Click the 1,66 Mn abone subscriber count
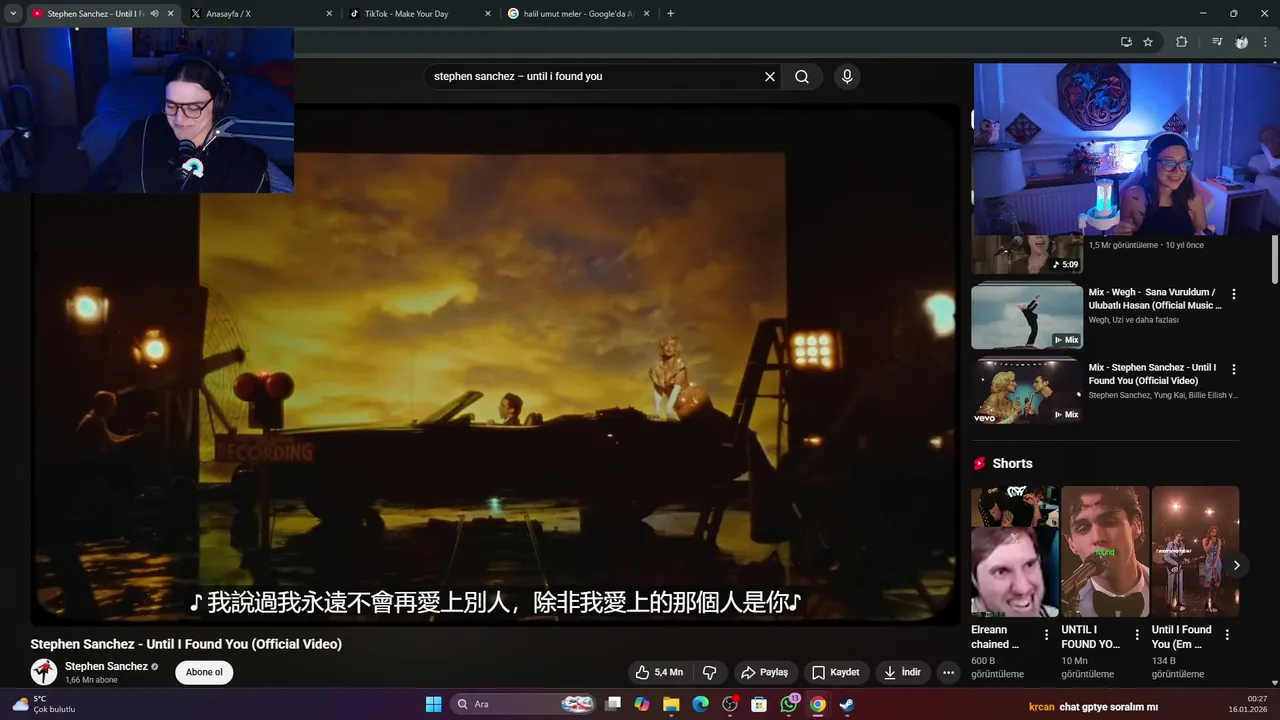The height and width of the screenshot is (720, 1280). tap(91, 680)
